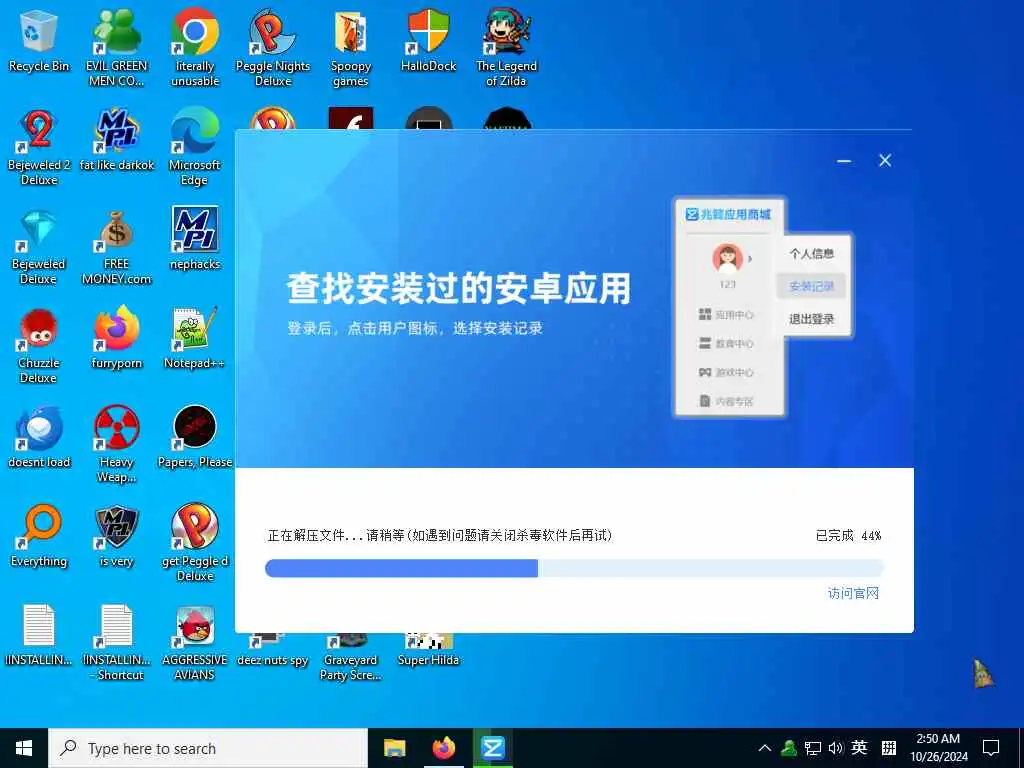Show hidden system tray icons
Viewport: 1024px width, 768px height.
765,748
